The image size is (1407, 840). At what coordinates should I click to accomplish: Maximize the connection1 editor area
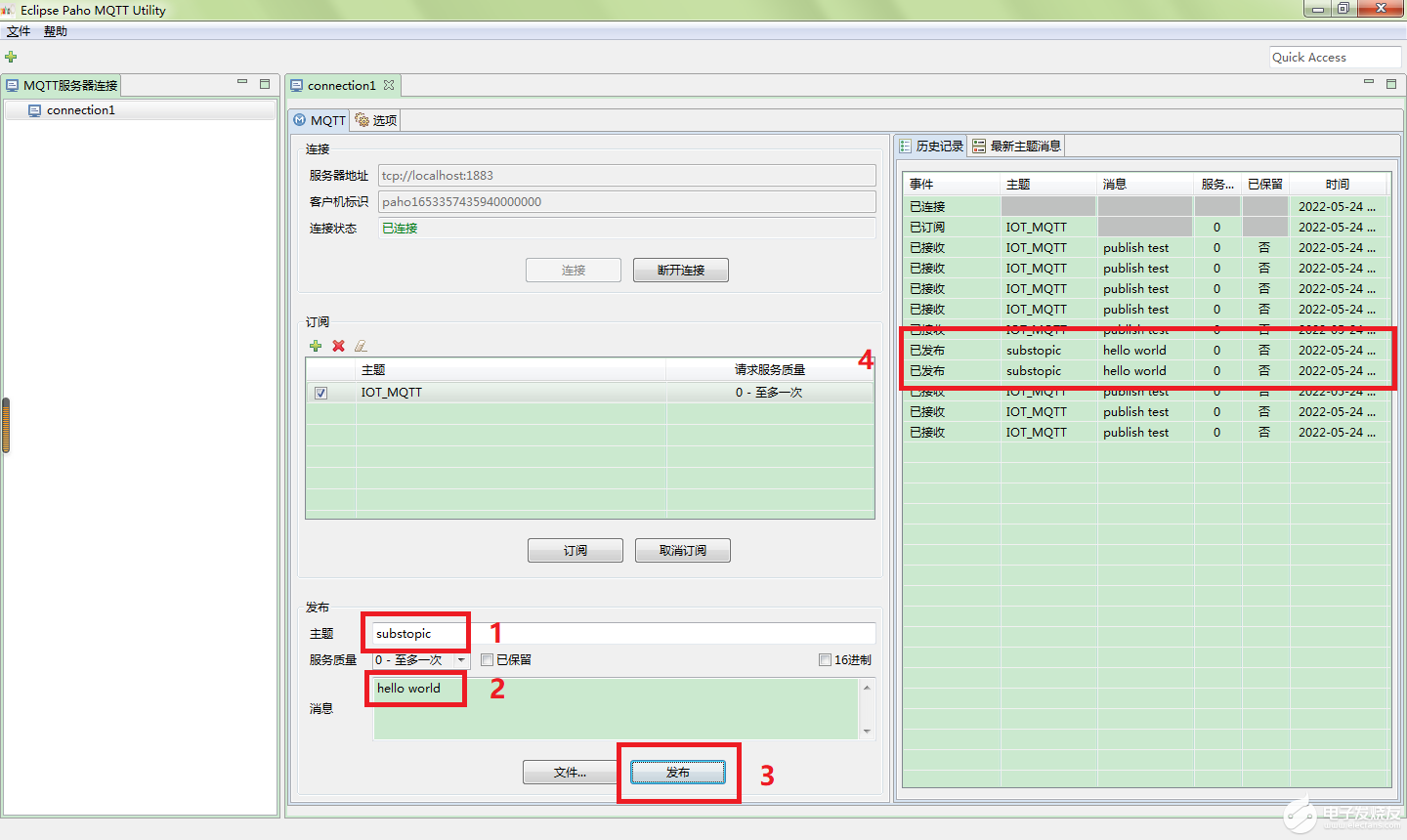(1391, 84)
